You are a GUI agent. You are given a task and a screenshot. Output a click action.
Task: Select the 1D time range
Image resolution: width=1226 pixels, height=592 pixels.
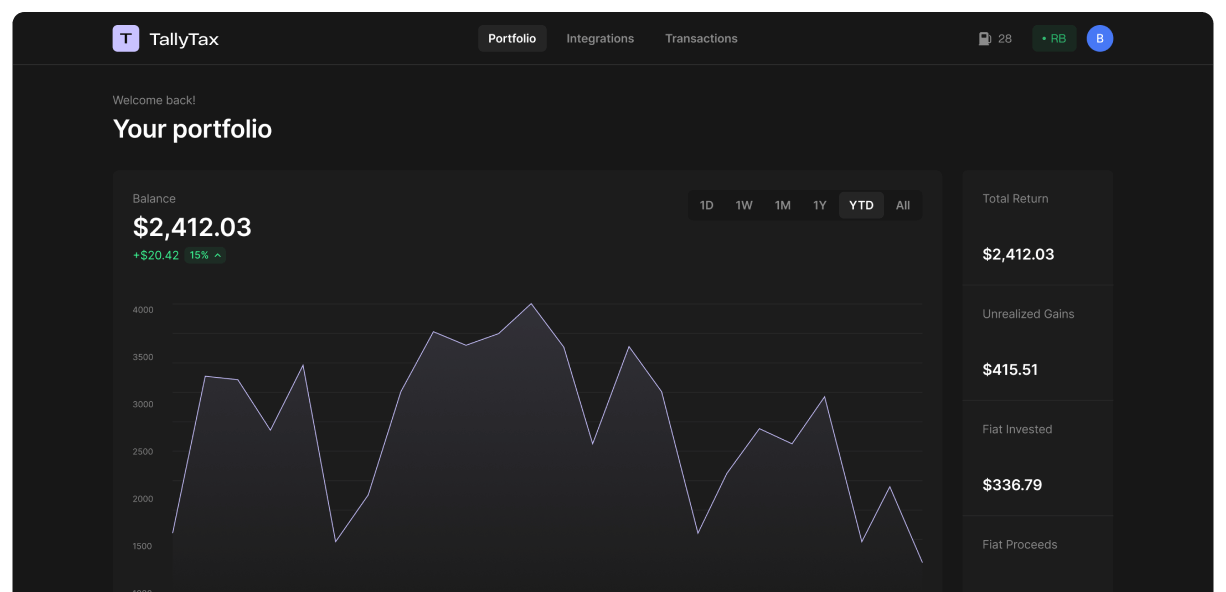click(x=706, y=206)
